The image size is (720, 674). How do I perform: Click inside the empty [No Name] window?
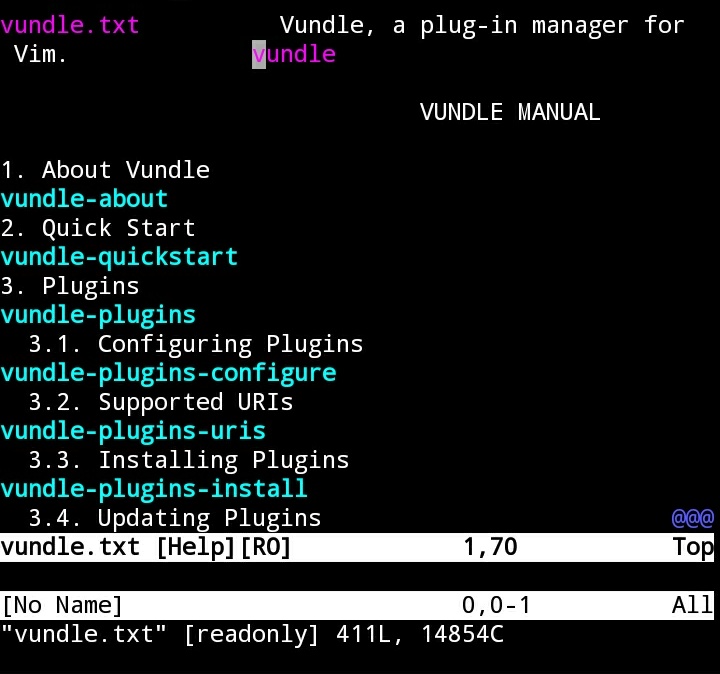coord(357,576)
